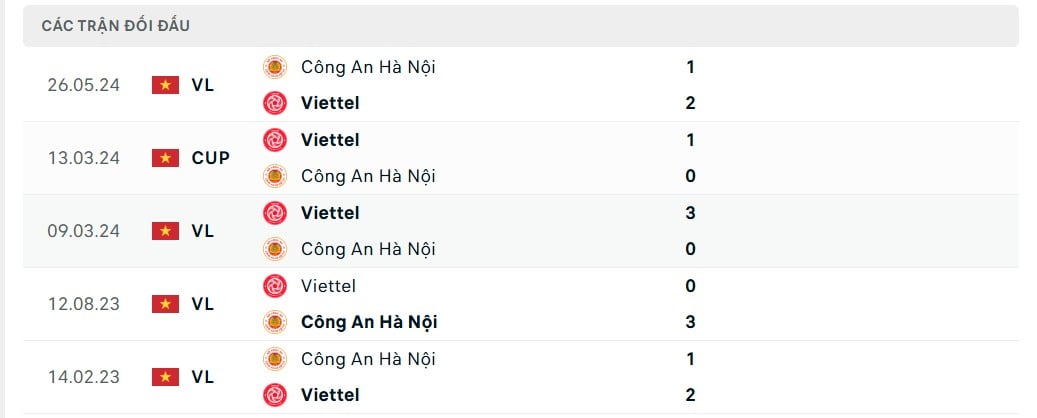The height and width of the screenshot is (418, 1037).
Task: Click Vietnam flag beside CUP label
Action: tap(165, 158)
